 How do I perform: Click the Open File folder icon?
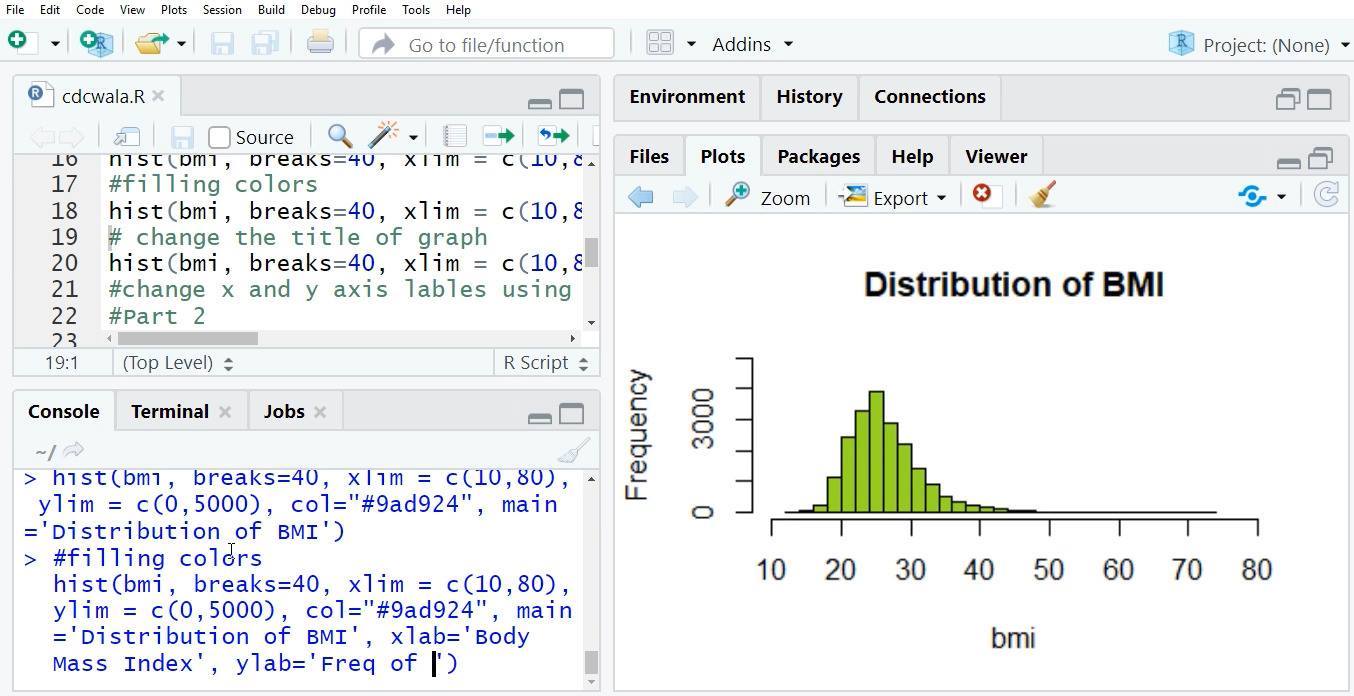pos(152,43)
